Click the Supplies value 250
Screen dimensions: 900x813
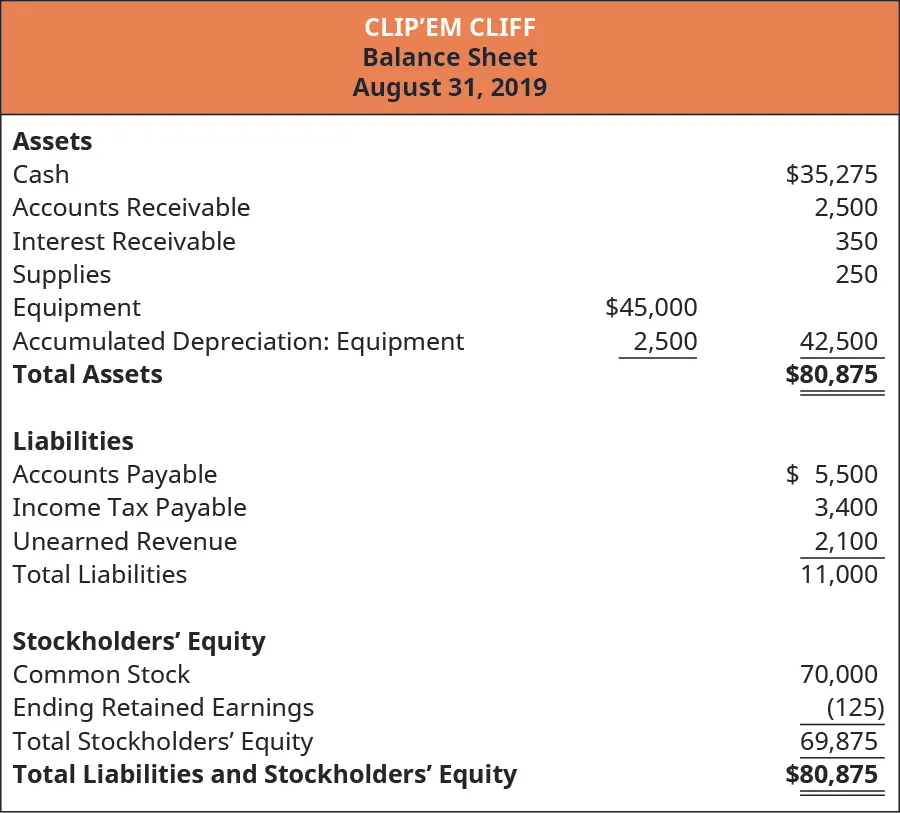pyautogui.click(x=856, y=275)
